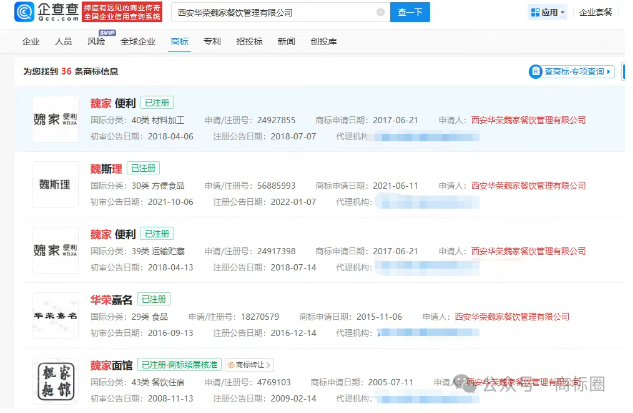Clear the search box with the X icon
The width and height of the screenshot is (633, 413).
coord(379,13)
